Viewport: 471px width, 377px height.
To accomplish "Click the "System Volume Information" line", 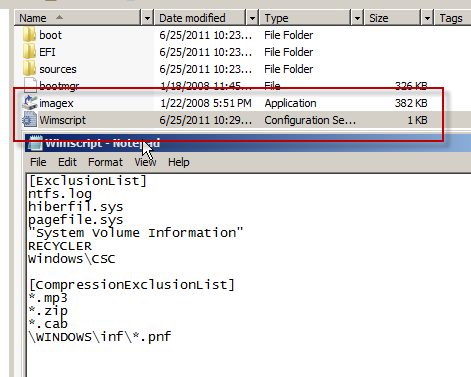I will [x=136, y=233].
